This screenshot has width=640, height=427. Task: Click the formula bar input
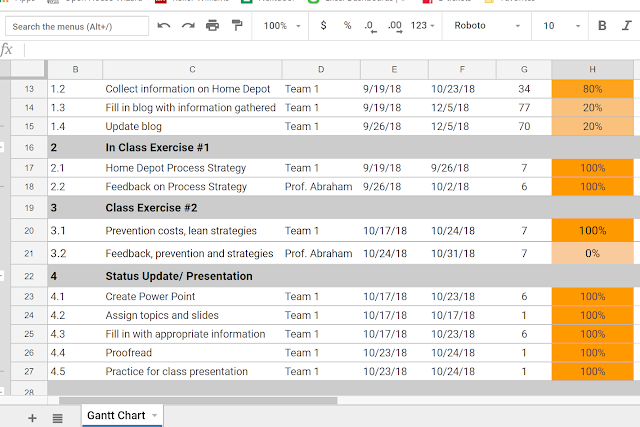point(331,50)
